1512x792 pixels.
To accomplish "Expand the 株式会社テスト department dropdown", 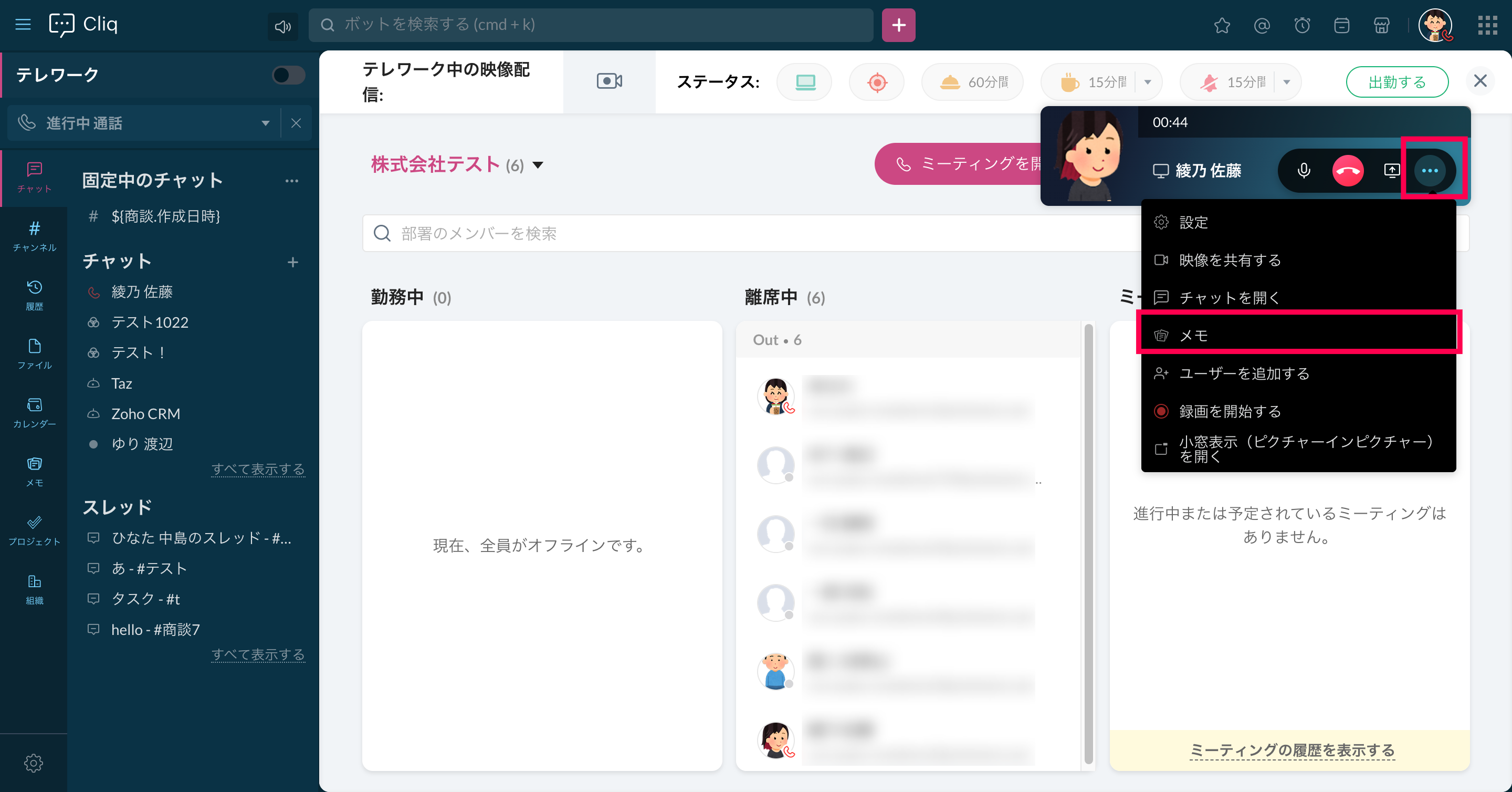I will (538, 165).
